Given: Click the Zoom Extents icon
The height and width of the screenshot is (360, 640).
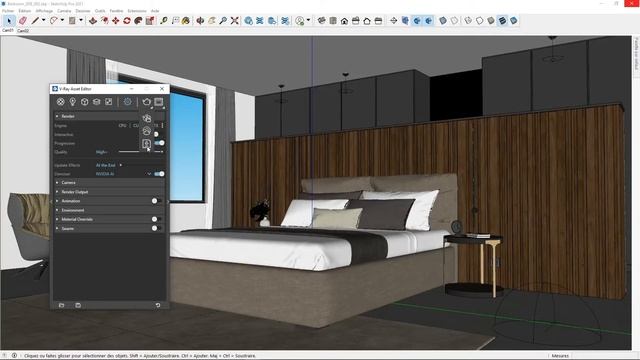Looking at the screenshot, I should point(234,20).
